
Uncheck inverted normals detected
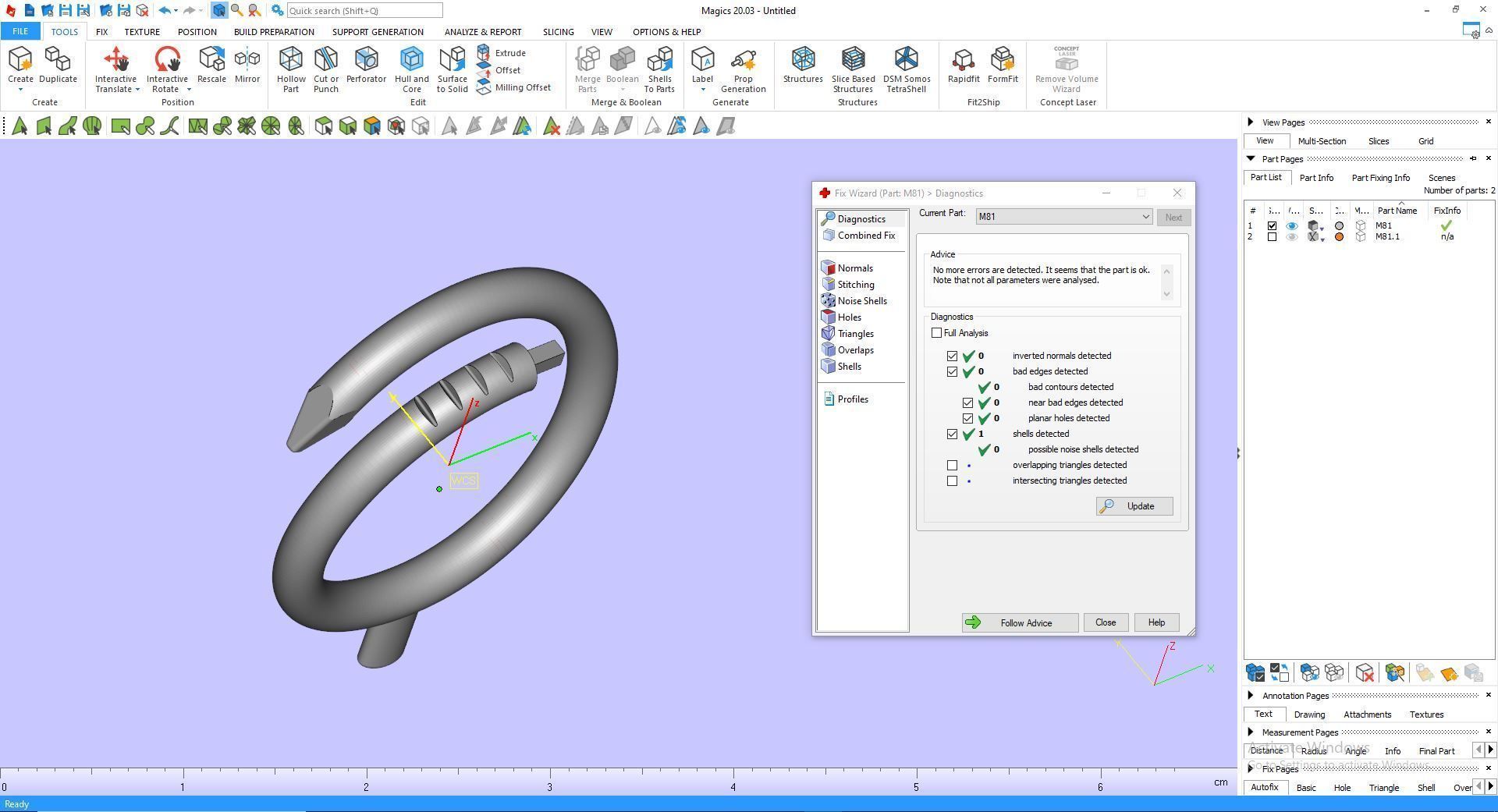(952, 356)
